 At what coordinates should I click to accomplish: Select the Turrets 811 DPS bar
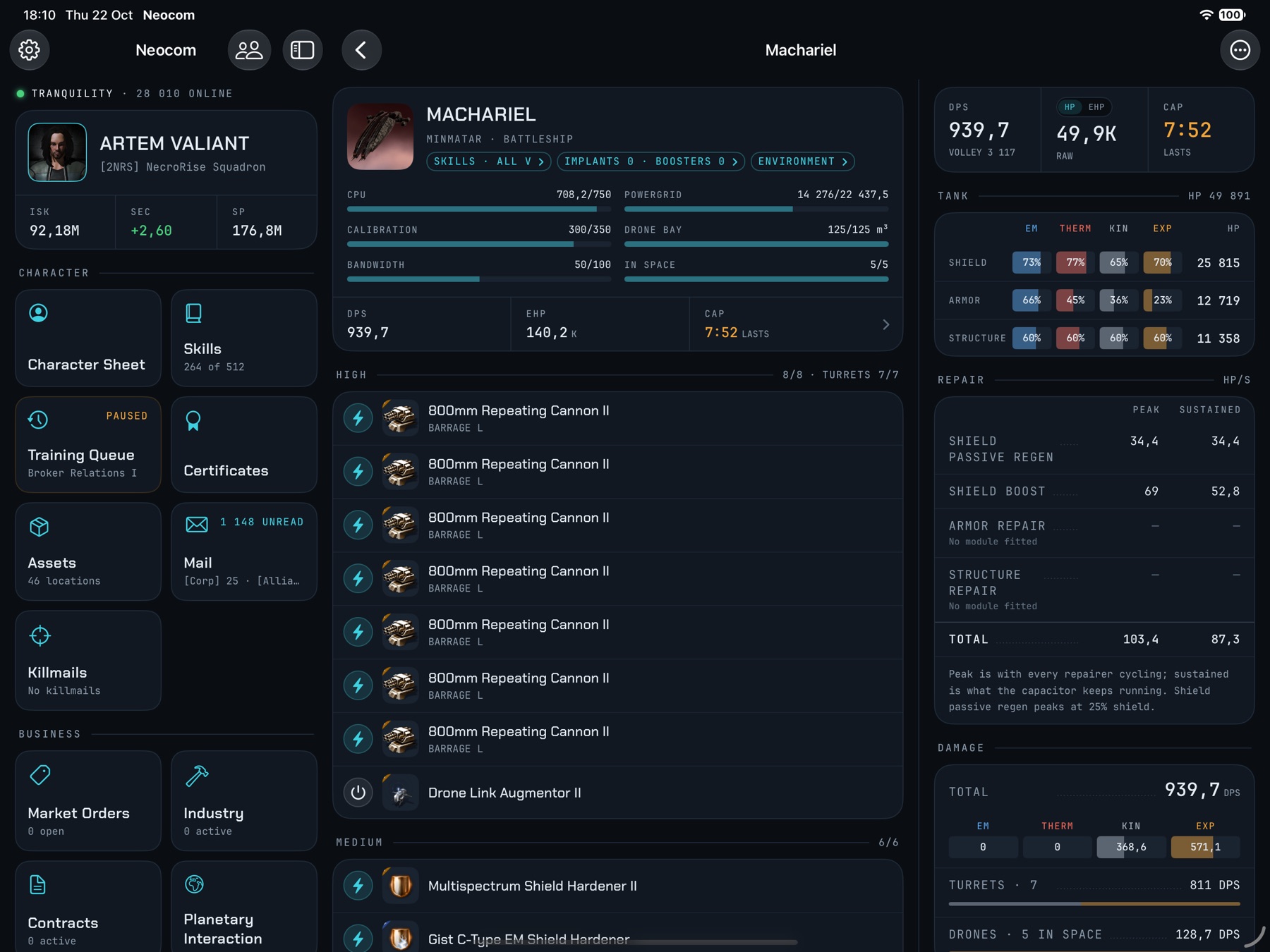tap(1094, 903)
